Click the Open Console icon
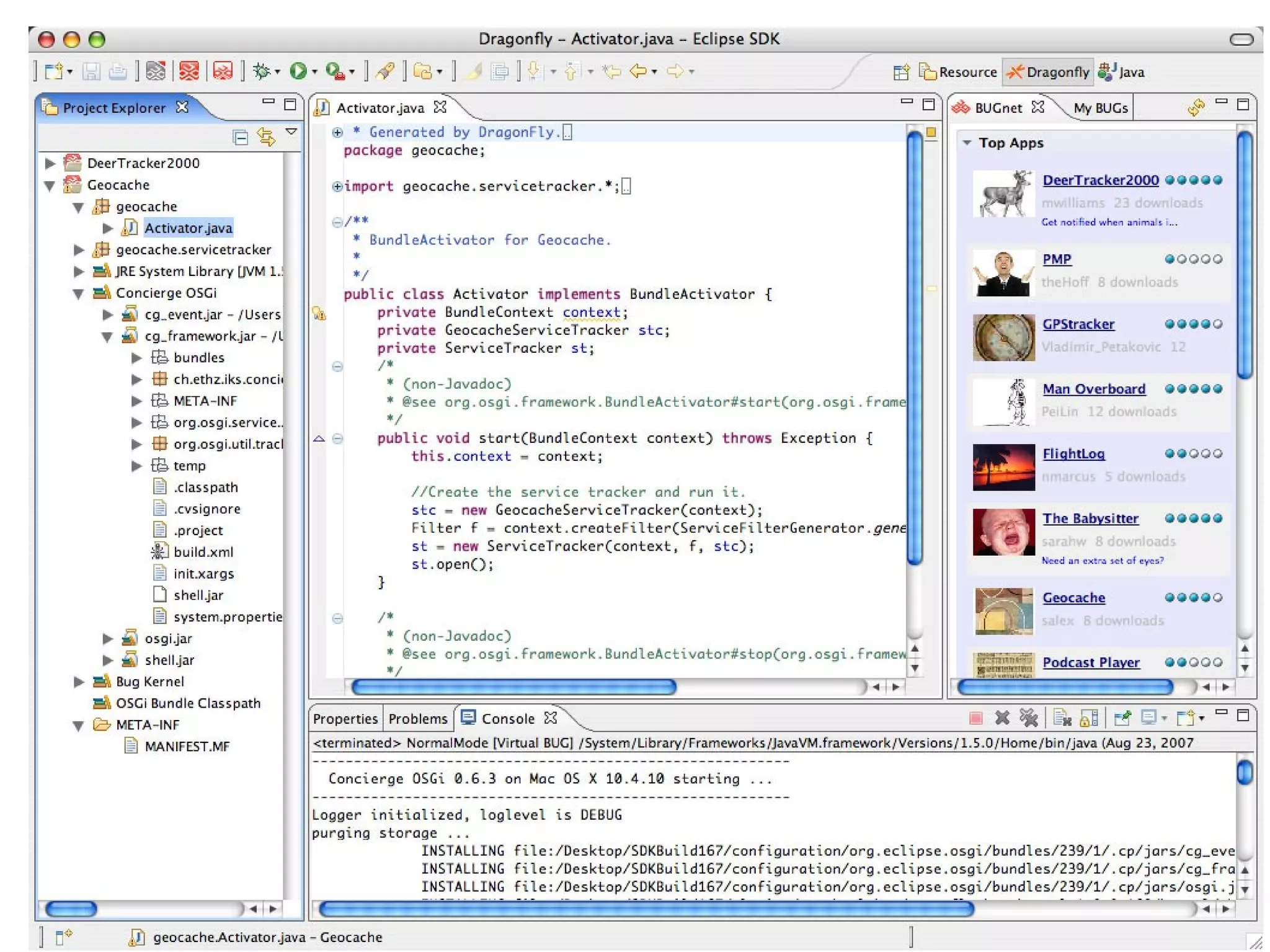The width and height of the screenshot is (1270, 952). 1186,718
